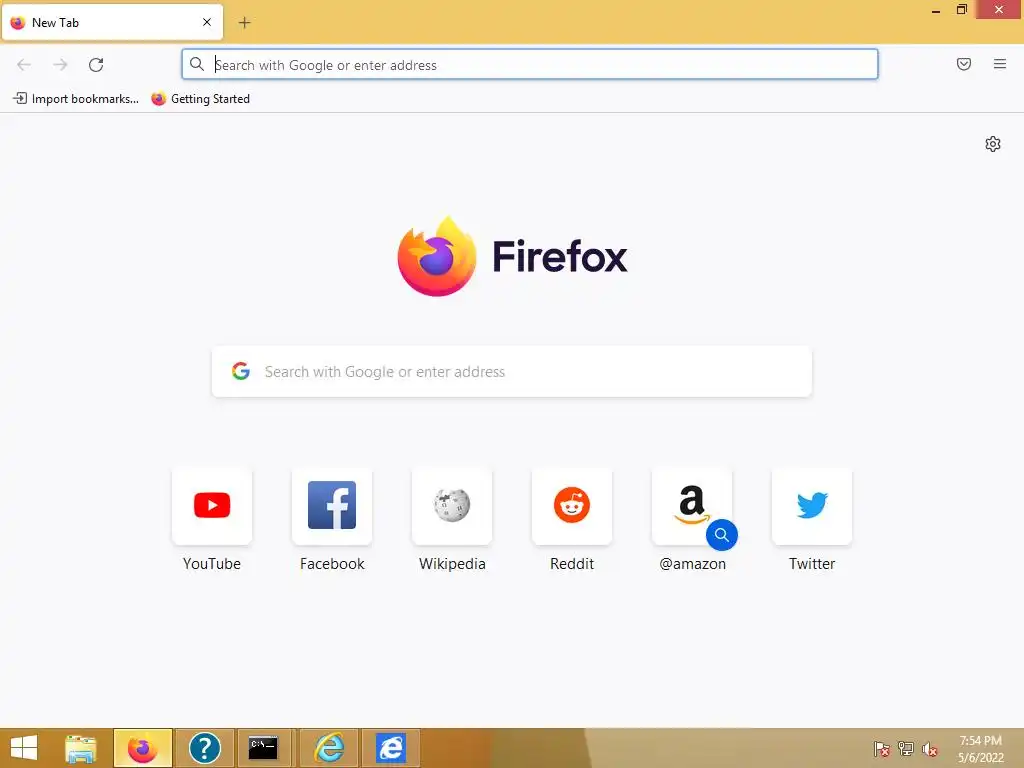This screenshot has height=768, width=1024.
Task: Open the YouTube shortcut tile
Action: 212,506
